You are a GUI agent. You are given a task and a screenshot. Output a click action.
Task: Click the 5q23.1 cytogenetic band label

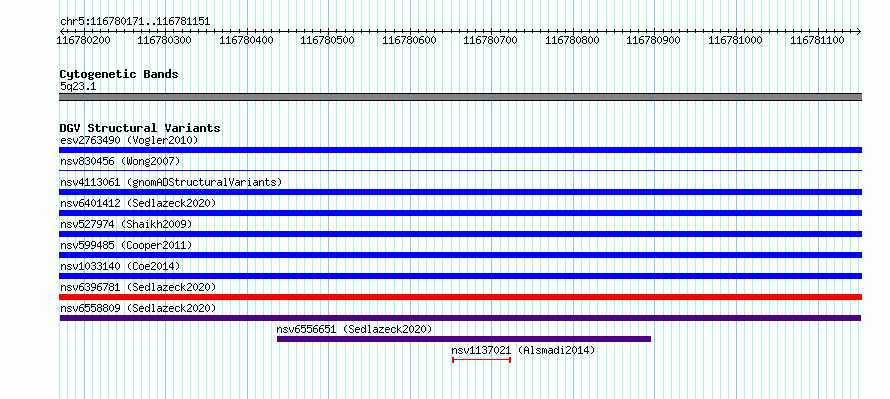78,86
